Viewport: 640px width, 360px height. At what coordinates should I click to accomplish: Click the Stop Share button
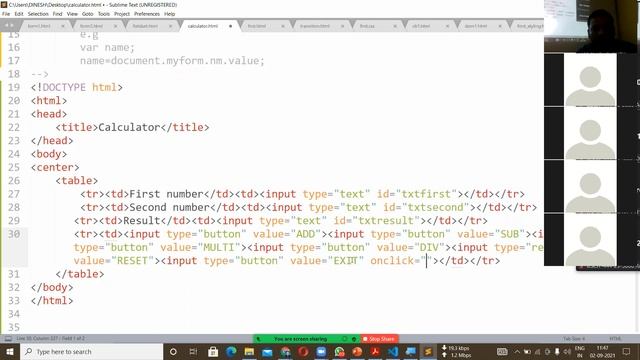point(379,339)
